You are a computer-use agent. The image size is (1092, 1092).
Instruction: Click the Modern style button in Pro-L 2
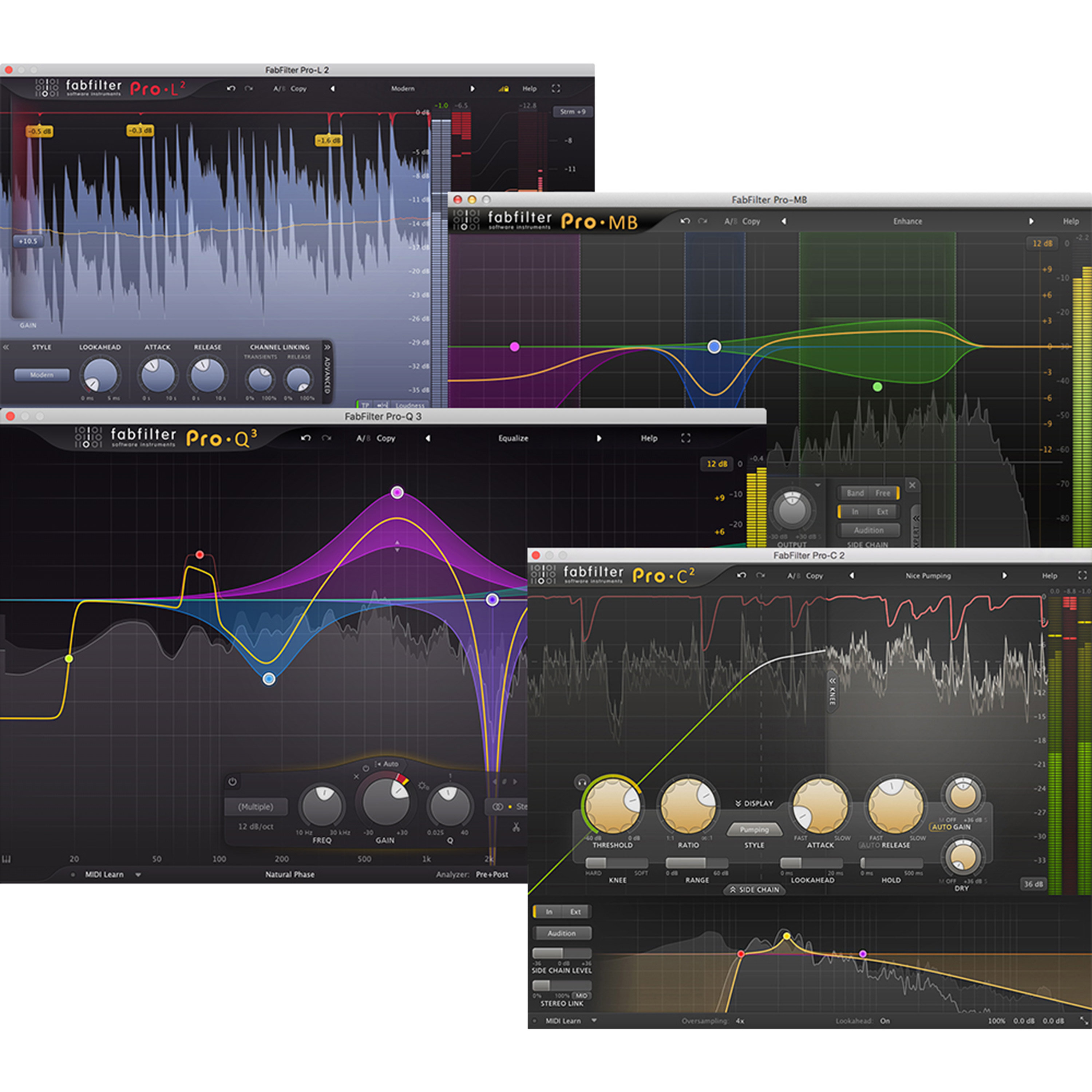click(x=42, y=375)
